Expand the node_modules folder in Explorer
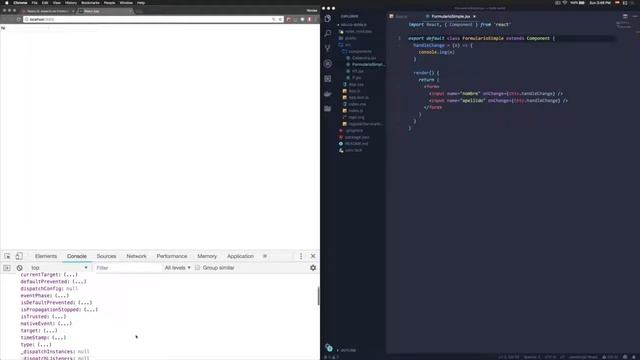The height and width of the screenshot is (360, 640). click(x=358, y=31)
